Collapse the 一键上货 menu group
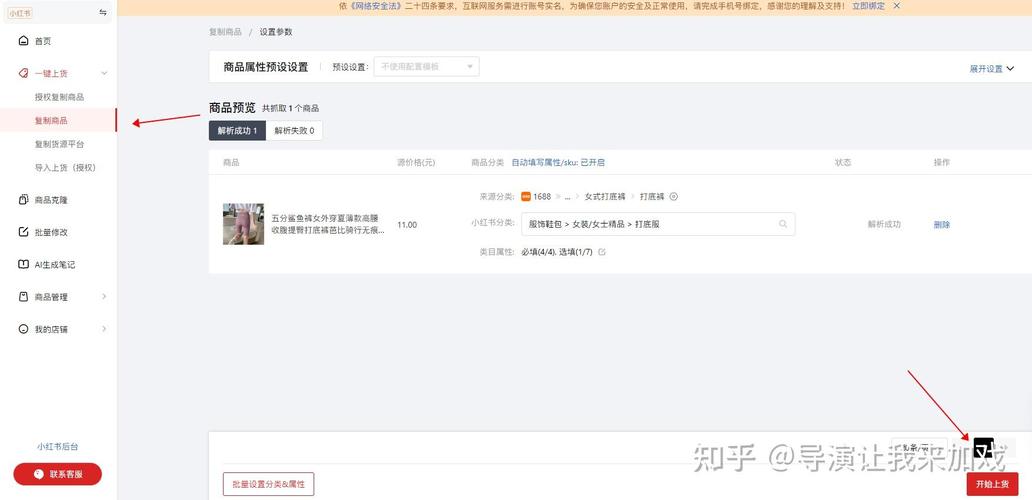This screenshot has width=1032, height=500. coord(104,73)
